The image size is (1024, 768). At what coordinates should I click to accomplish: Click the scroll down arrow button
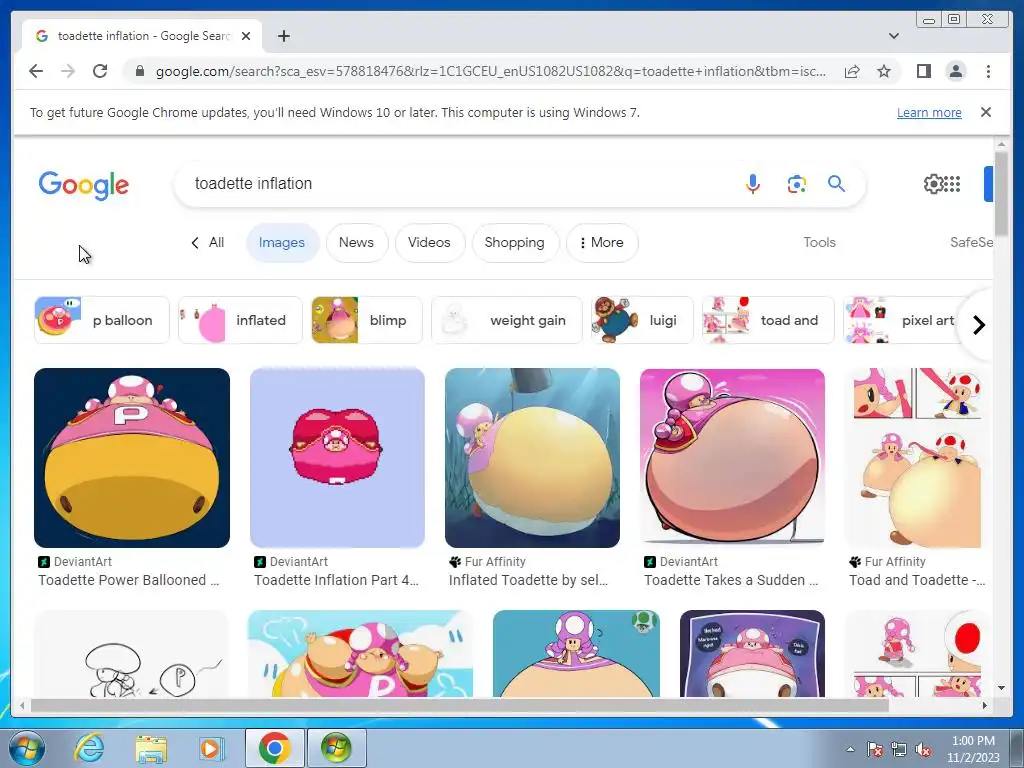coord(1001,688)
